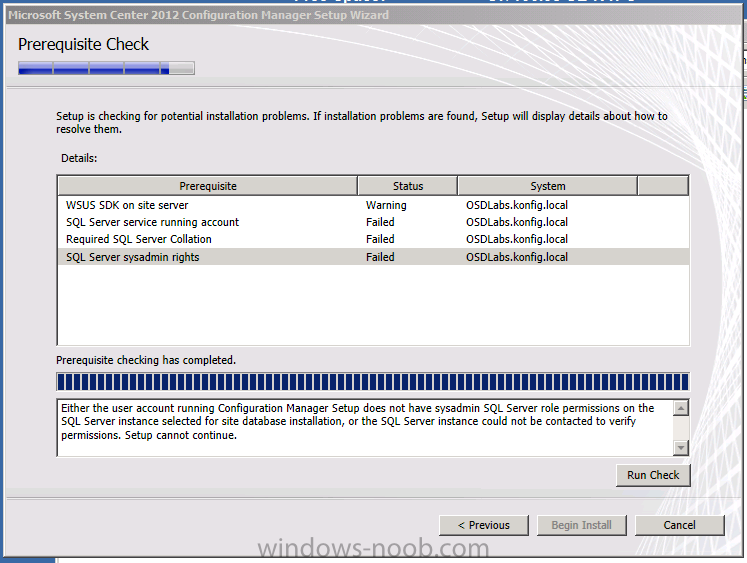Click the Warning status of WSUS SDK

click(x=386, y=205)
